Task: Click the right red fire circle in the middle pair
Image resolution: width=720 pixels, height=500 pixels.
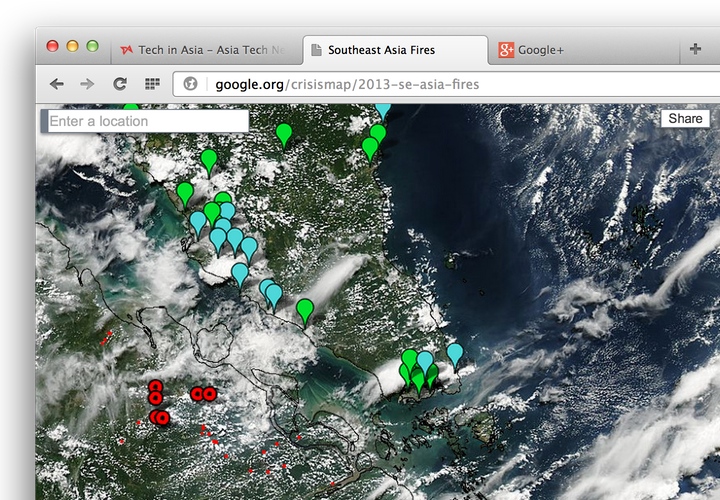Action: pos(210,394)
